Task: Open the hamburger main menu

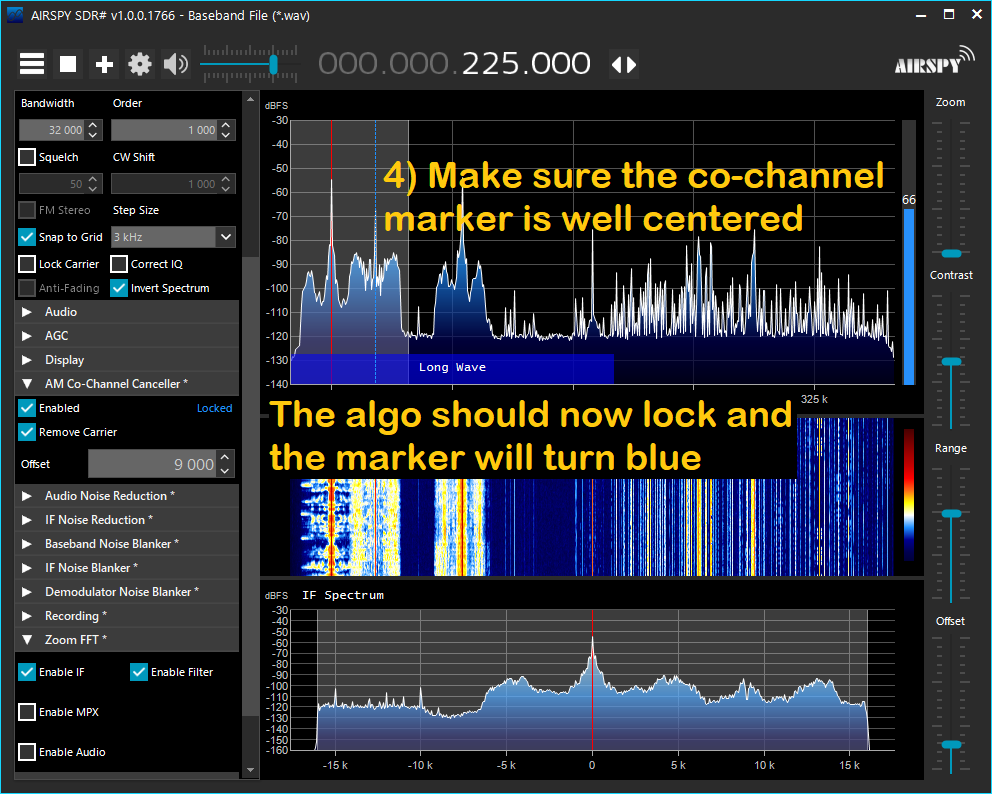Action: click(x=32, y=64)
